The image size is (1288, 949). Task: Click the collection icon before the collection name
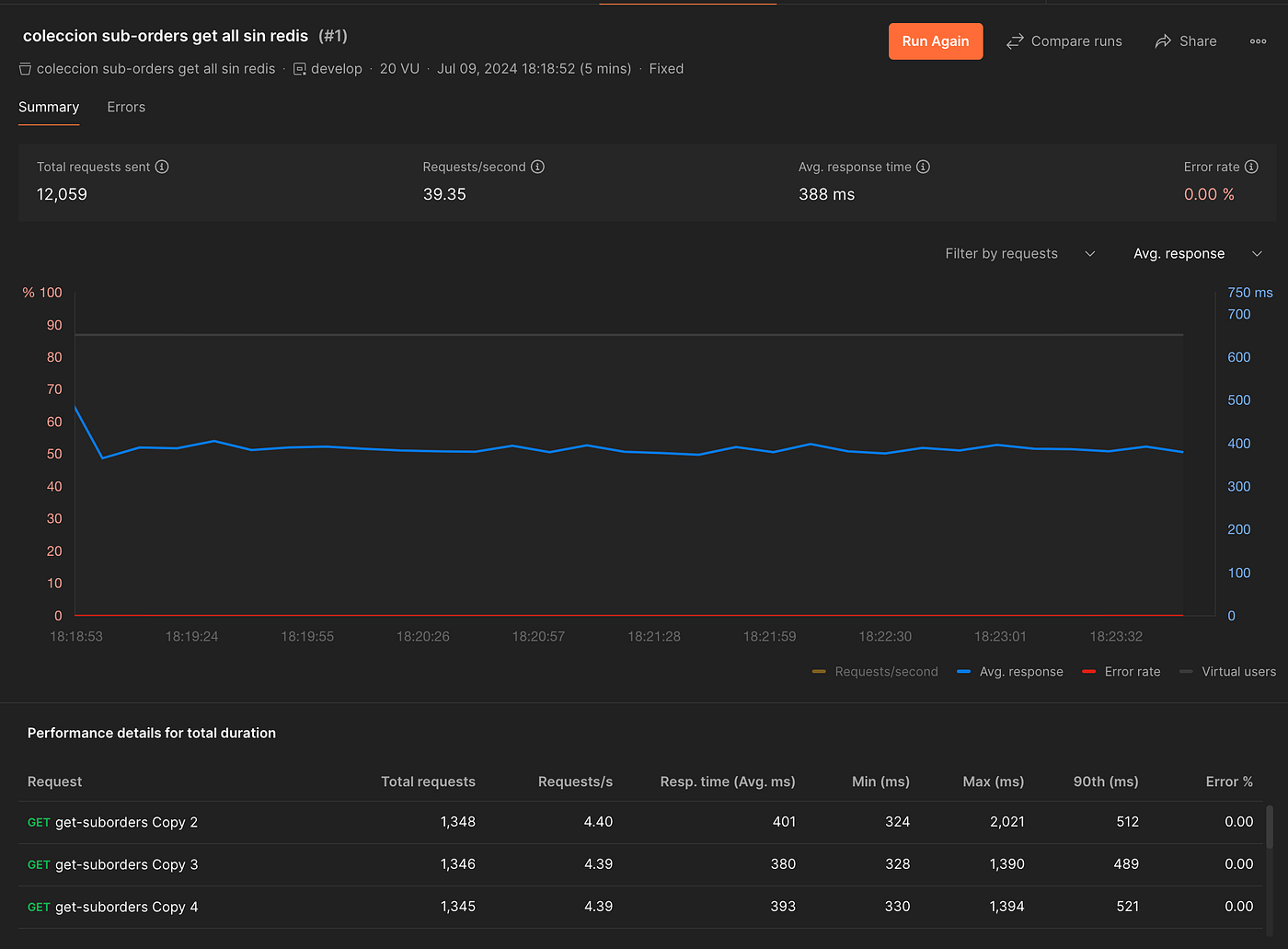tap(25, 69)
